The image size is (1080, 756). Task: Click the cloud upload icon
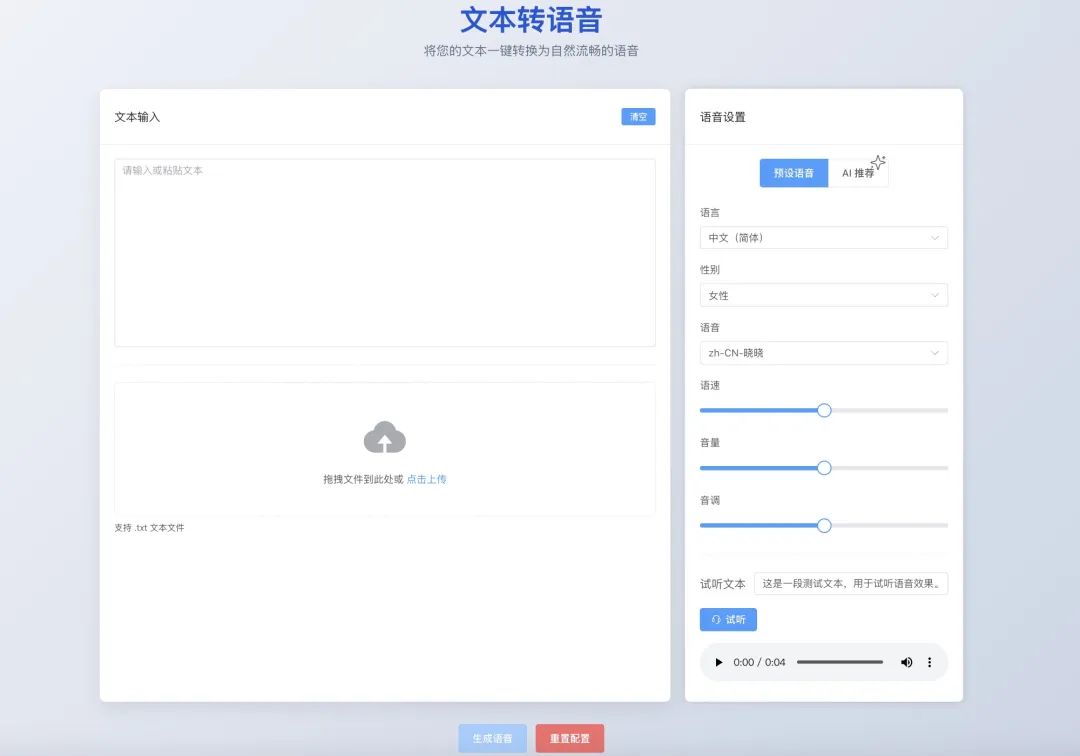385,437
